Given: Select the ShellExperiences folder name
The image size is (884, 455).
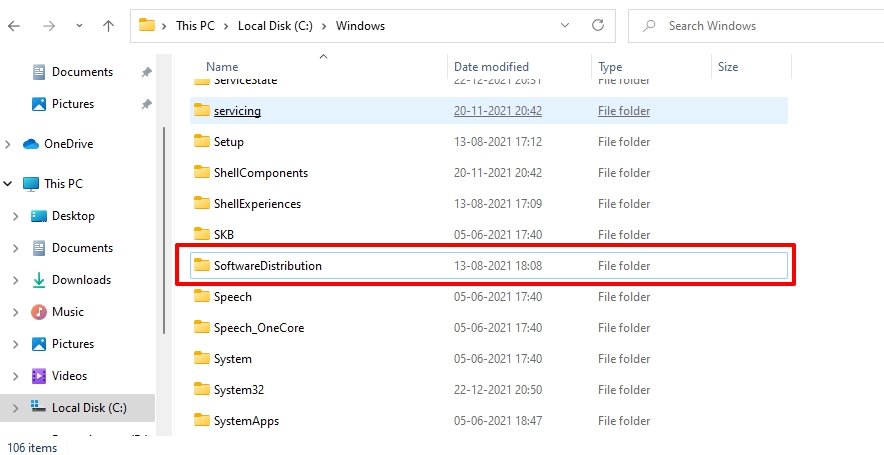Looking at the screenshot, I should click(258, 204).
